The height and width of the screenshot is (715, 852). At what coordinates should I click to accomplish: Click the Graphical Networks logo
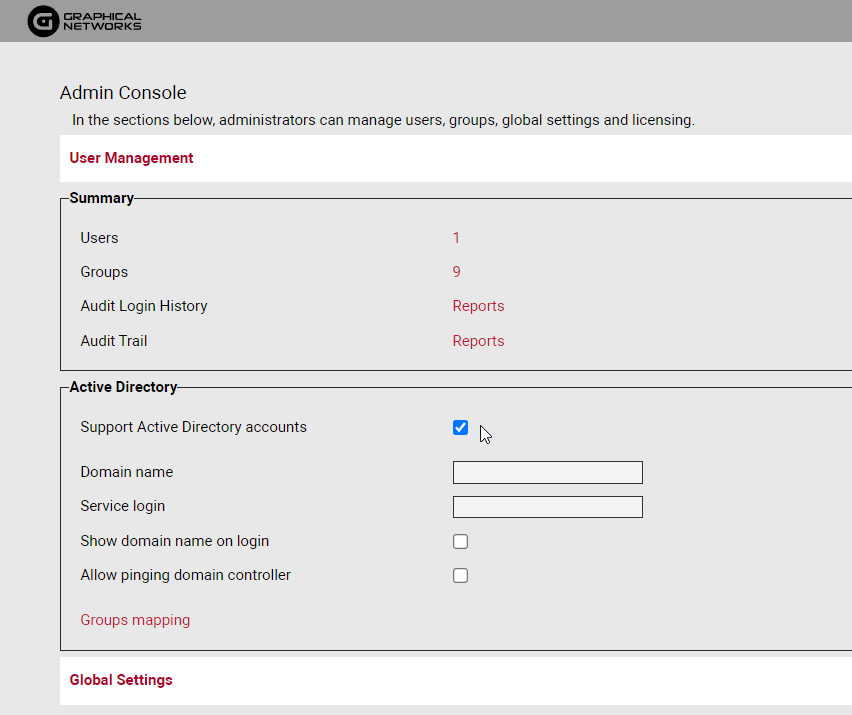pyautogui.click(x=85, y=21)
